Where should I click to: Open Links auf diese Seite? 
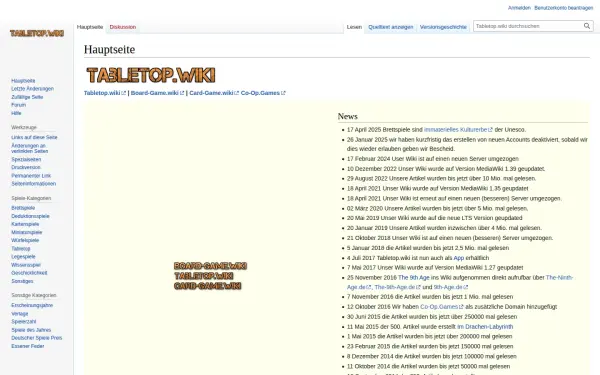tap(34, 137)
